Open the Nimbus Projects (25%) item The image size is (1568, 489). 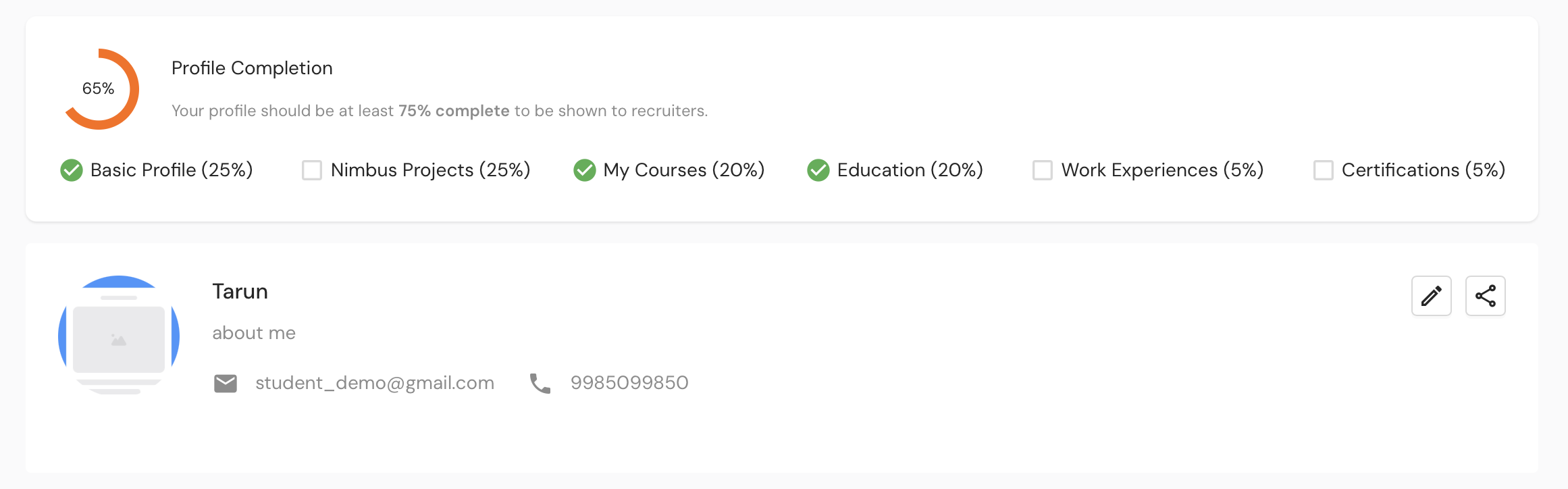[430, 170]
